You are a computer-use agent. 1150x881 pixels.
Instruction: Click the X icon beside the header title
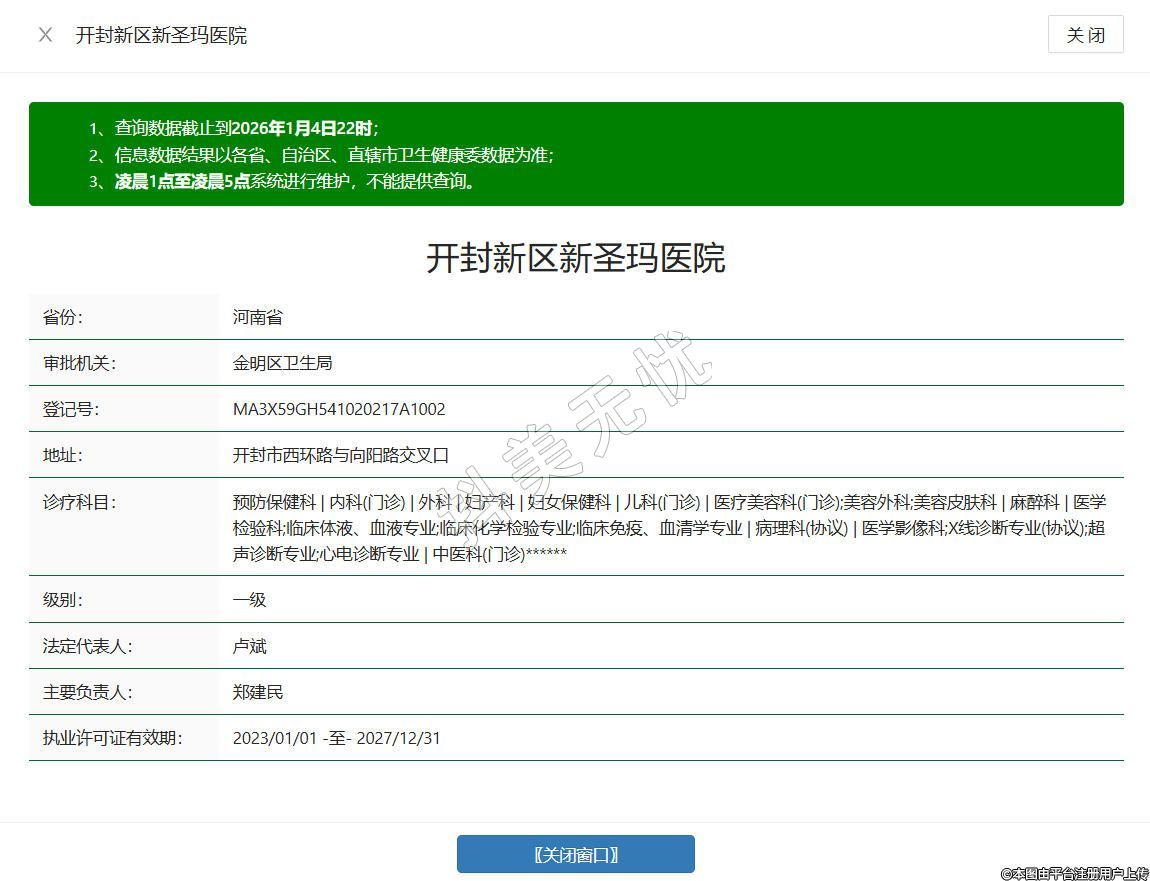tap(45, 35)
